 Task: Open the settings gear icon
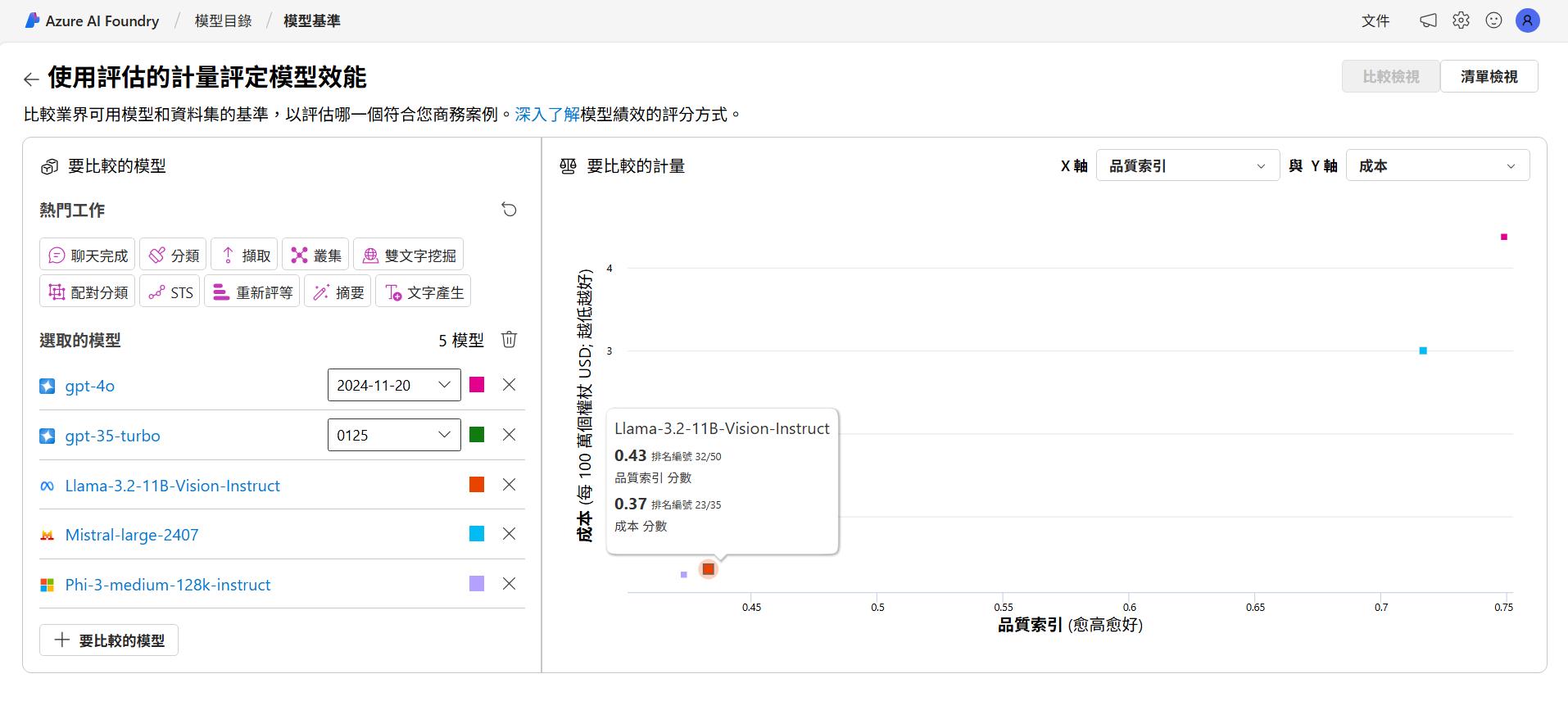1461,20
